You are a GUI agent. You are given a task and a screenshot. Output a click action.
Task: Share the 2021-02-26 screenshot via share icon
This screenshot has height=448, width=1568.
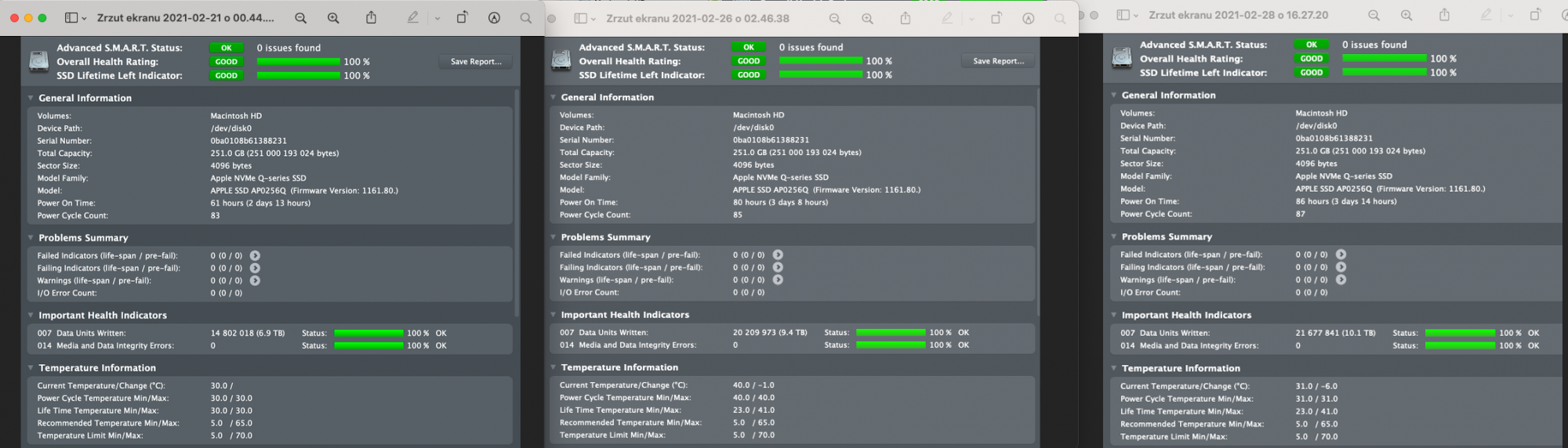906,18
